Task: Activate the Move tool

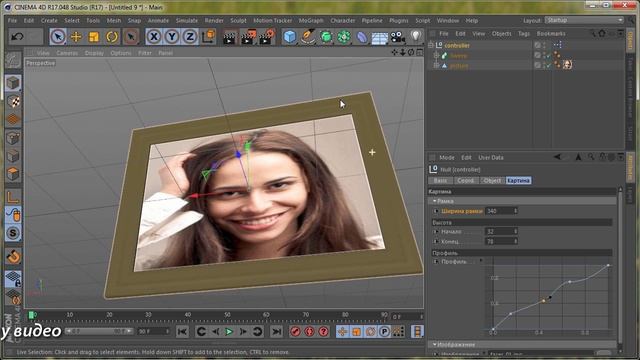Action: click(76, 37)
